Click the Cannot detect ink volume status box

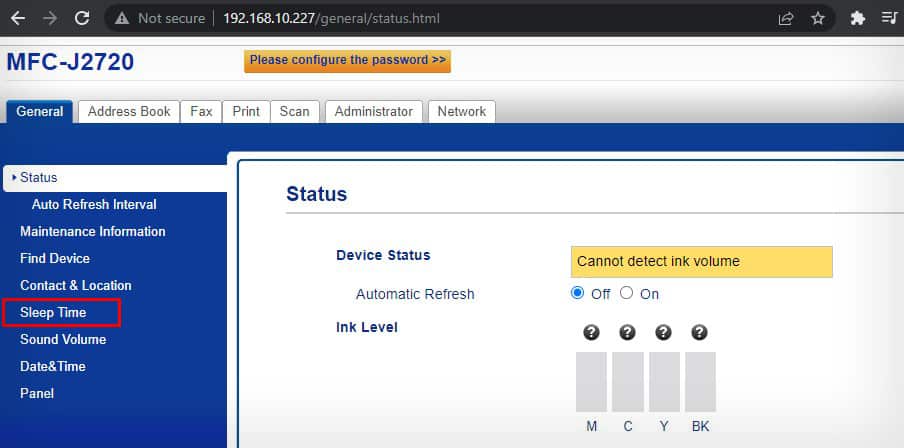tap(702, 262)
